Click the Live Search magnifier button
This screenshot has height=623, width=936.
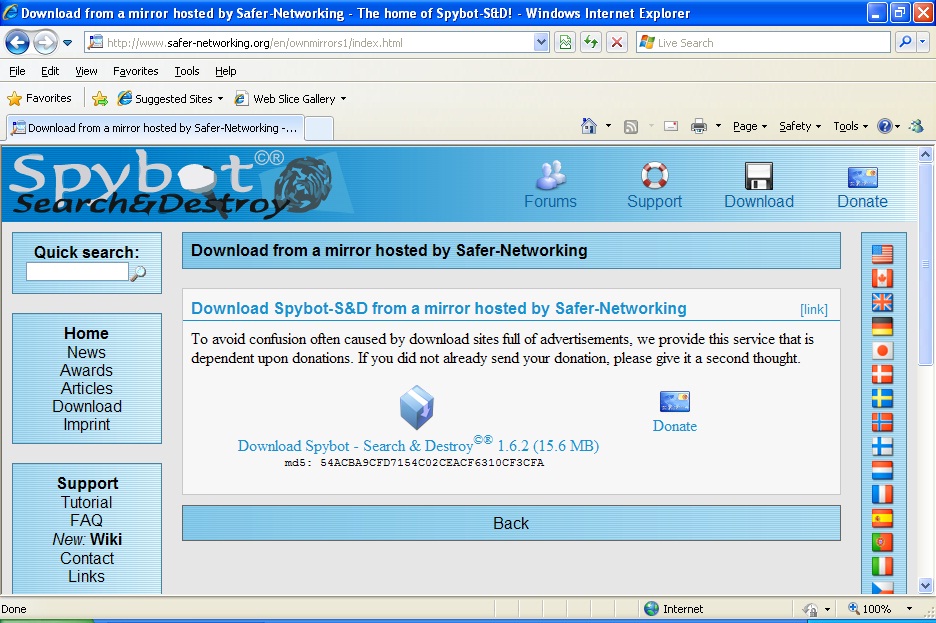[x=906, y=42]
